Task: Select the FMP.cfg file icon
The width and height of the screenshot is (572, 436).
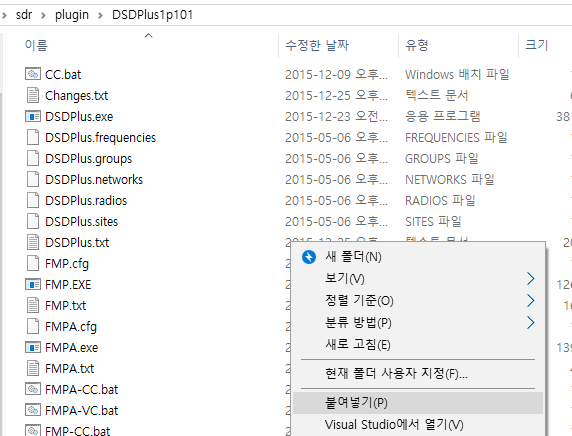Action: (33, 263)
